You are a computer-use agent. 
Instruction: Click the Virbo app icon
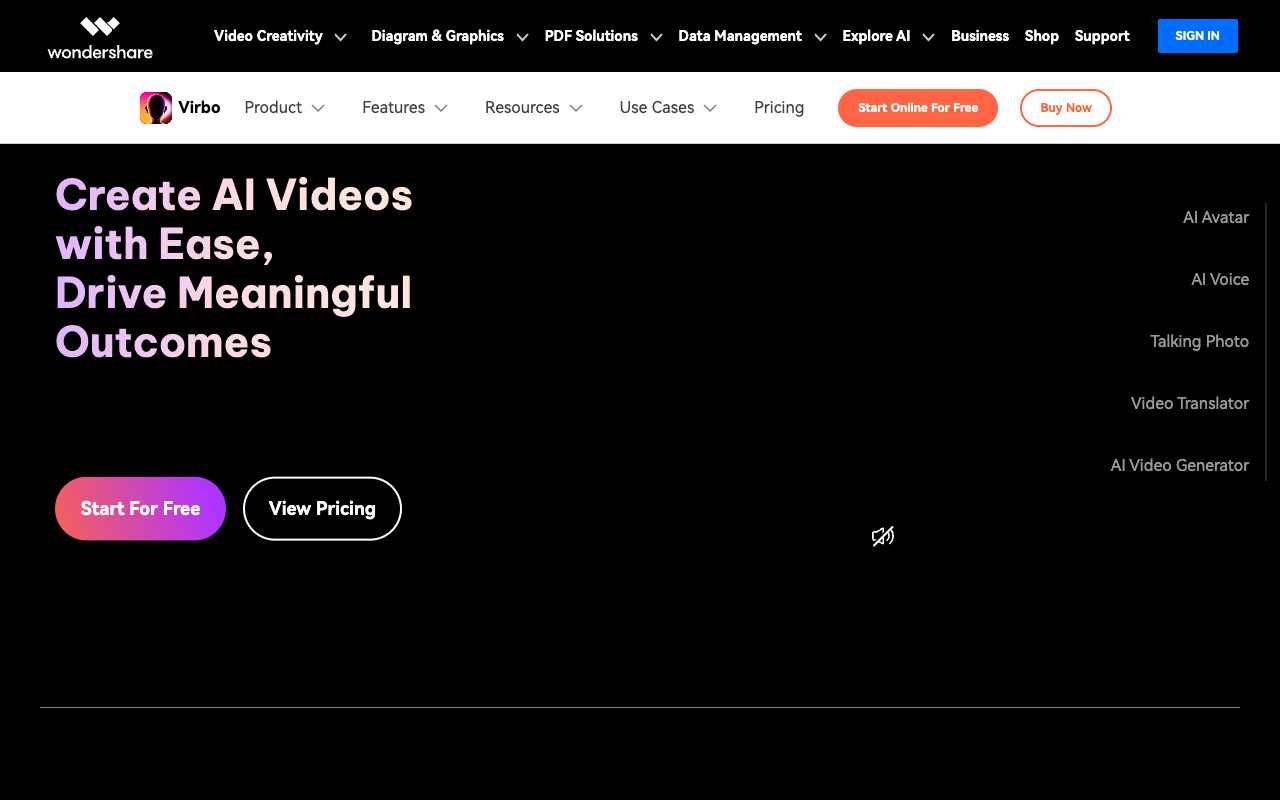pyautogui.click(x=156, y=108)
